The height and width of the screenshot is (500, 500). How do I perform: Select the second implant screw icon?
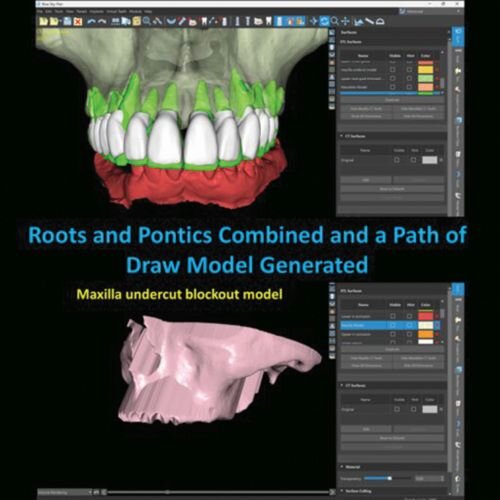click(247, 22)
